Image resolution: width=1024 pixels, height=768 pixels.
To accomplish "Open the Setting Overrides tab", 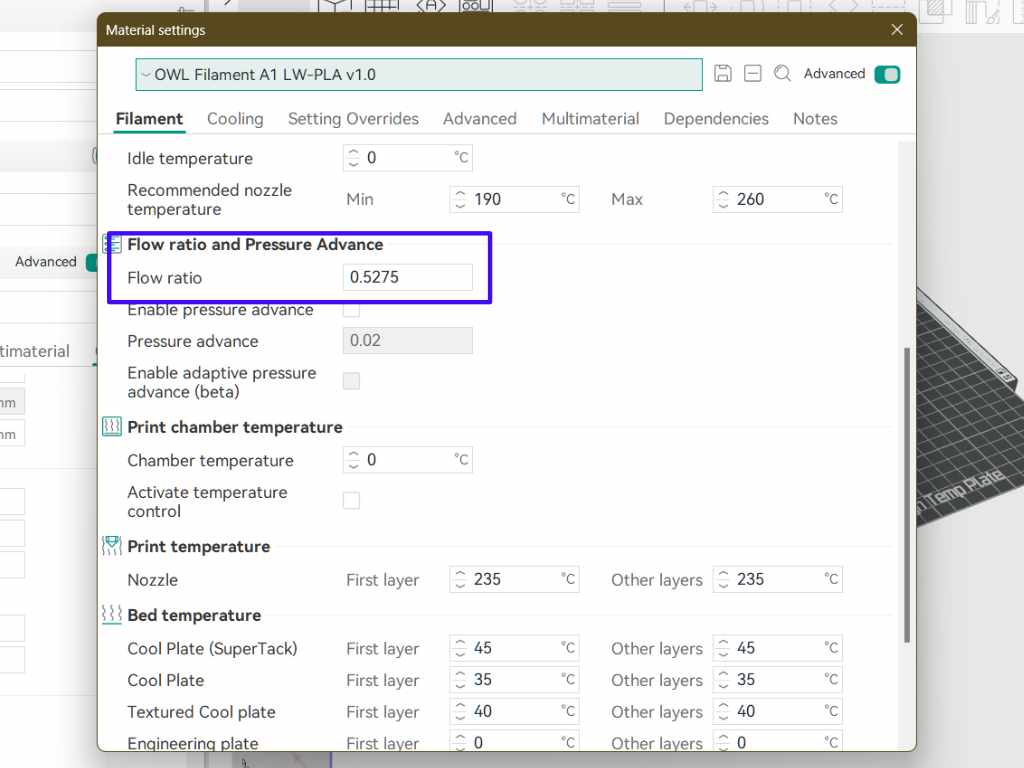I will coord(353,119).
